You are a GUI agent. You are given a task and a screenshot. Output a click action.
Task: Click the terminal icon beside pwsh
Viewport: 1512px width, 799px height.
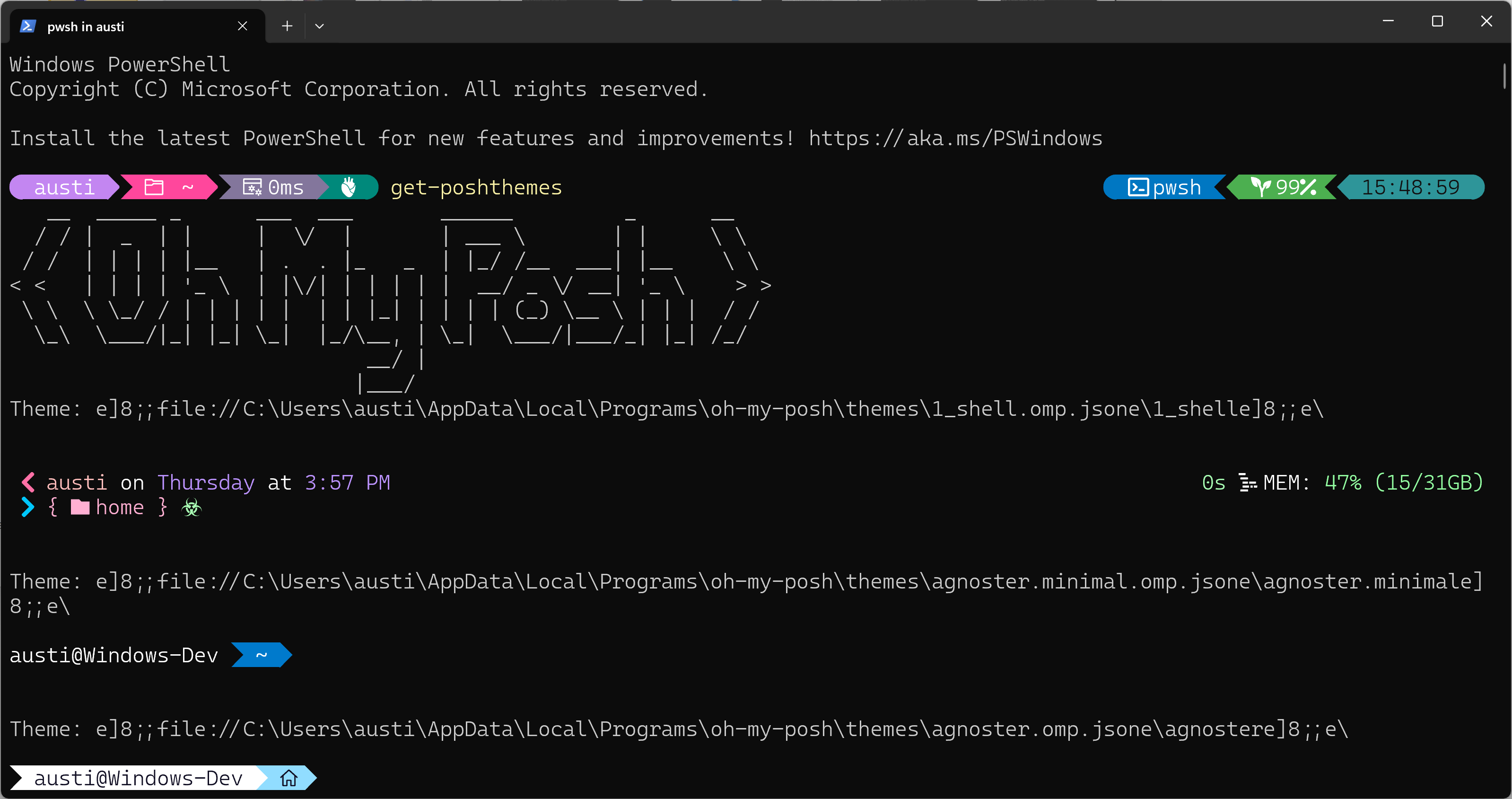tap(1138, 187)
